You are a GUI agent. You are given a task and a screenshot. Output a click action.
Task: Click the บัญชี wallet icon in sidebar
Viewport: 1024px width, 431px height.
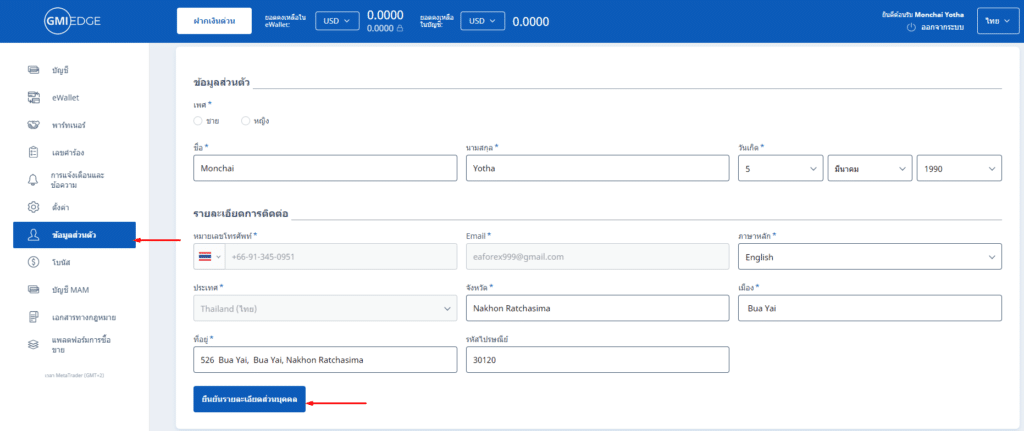point(33,70)
